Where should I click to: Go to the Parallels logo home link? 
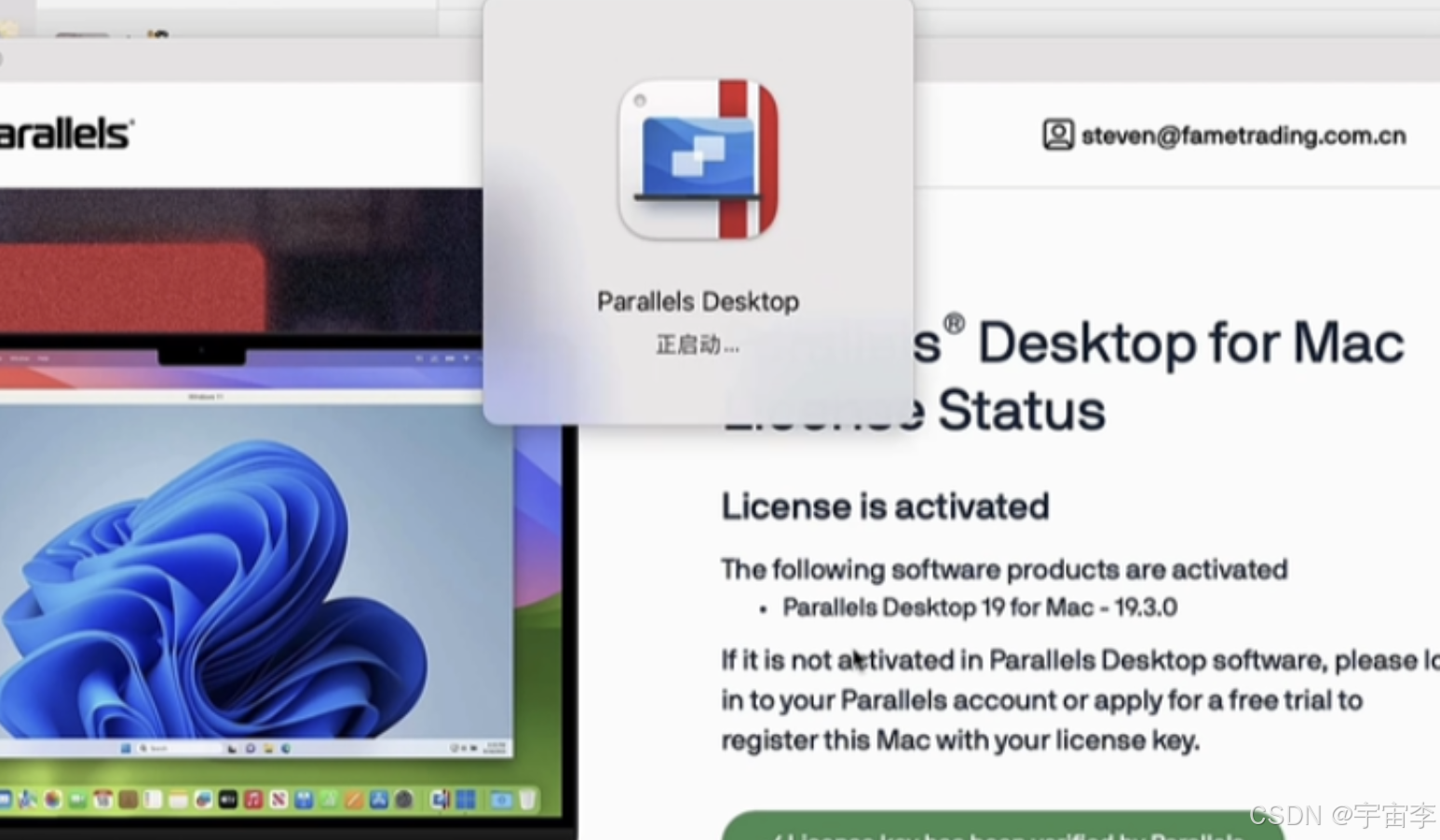[65, 134]
